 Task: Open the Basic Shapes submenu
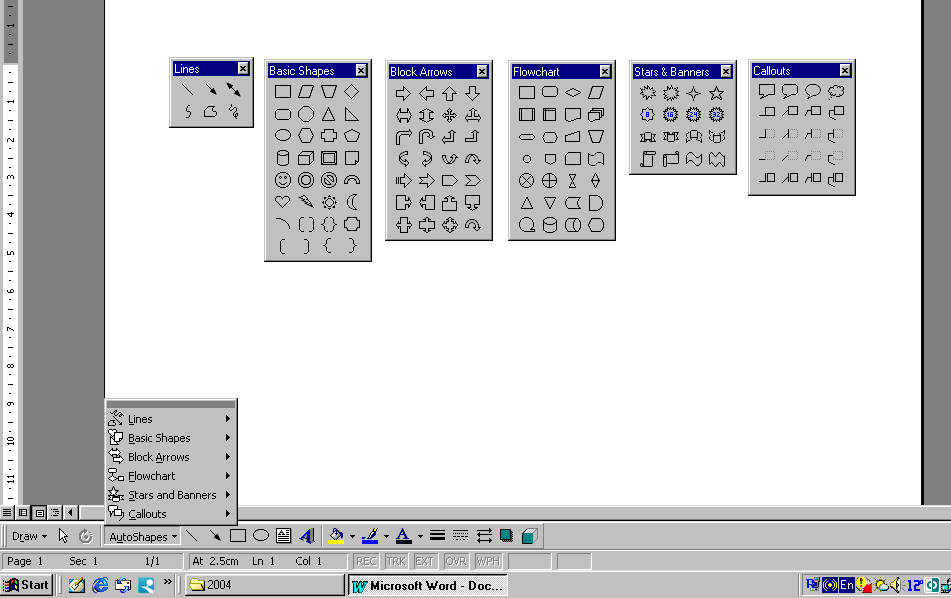(x=170, y=438)
